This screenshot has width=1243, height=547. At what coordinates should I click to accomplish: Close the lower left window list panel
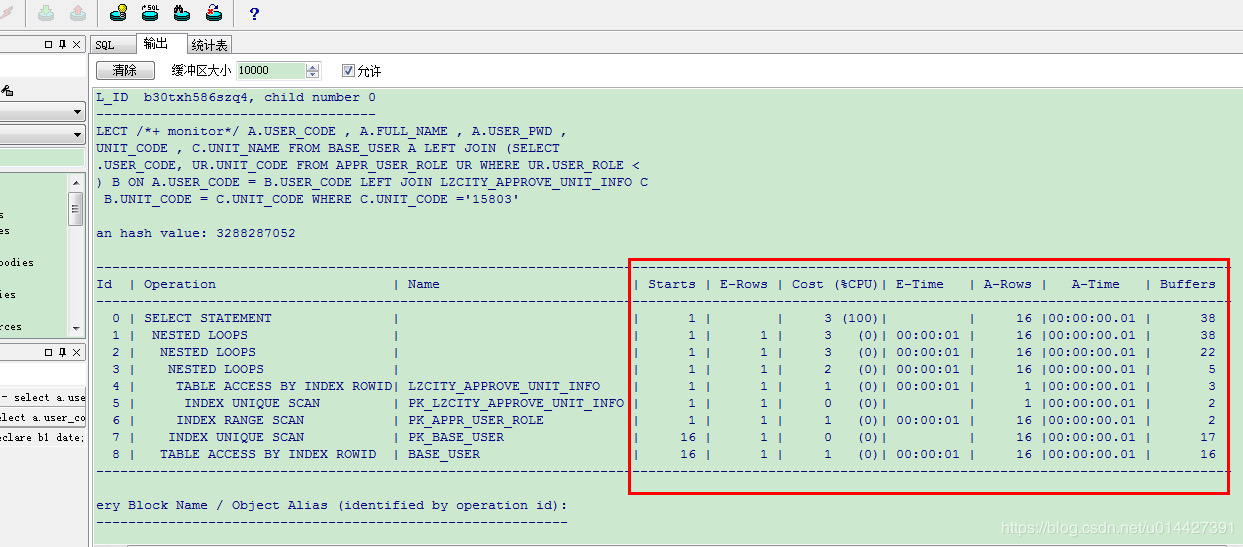click(76, 352)
